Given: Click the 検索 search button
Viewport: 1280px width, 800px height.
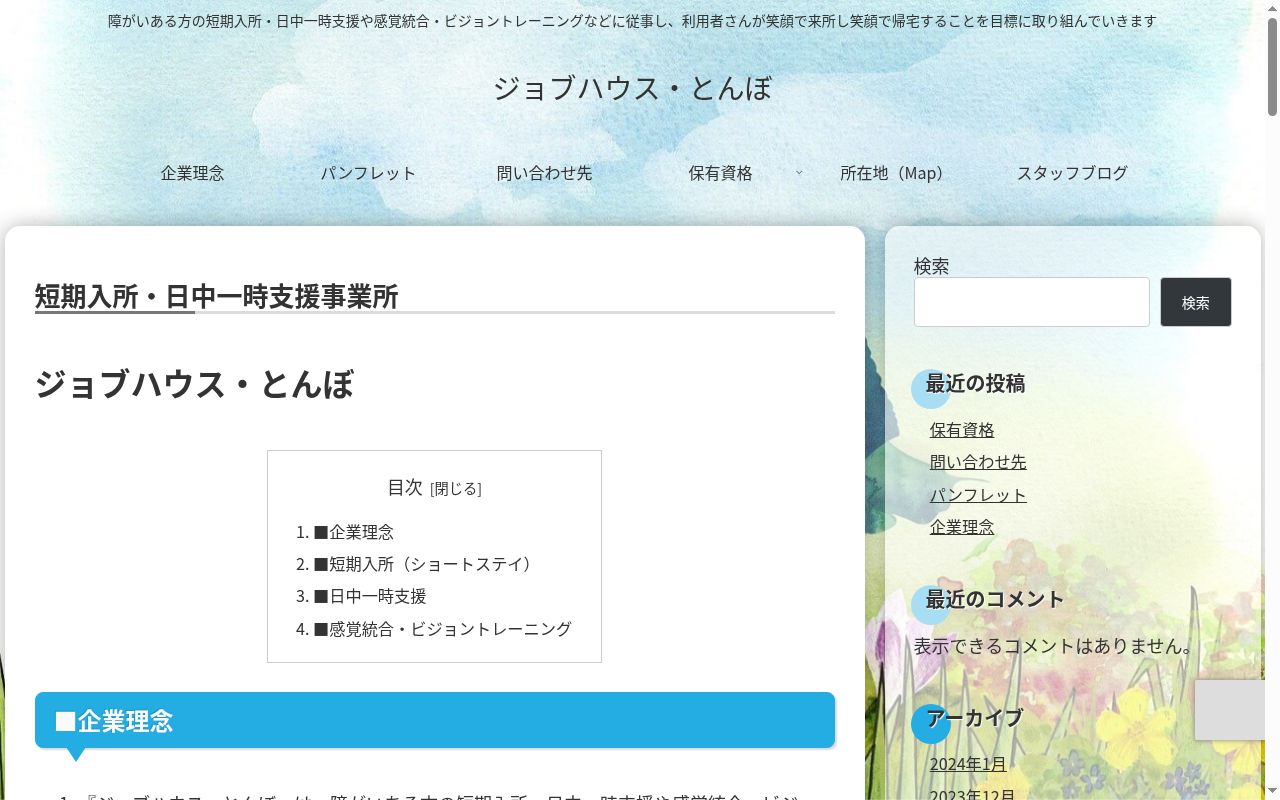Looking at the screenshot, I should click(1196, 302).
